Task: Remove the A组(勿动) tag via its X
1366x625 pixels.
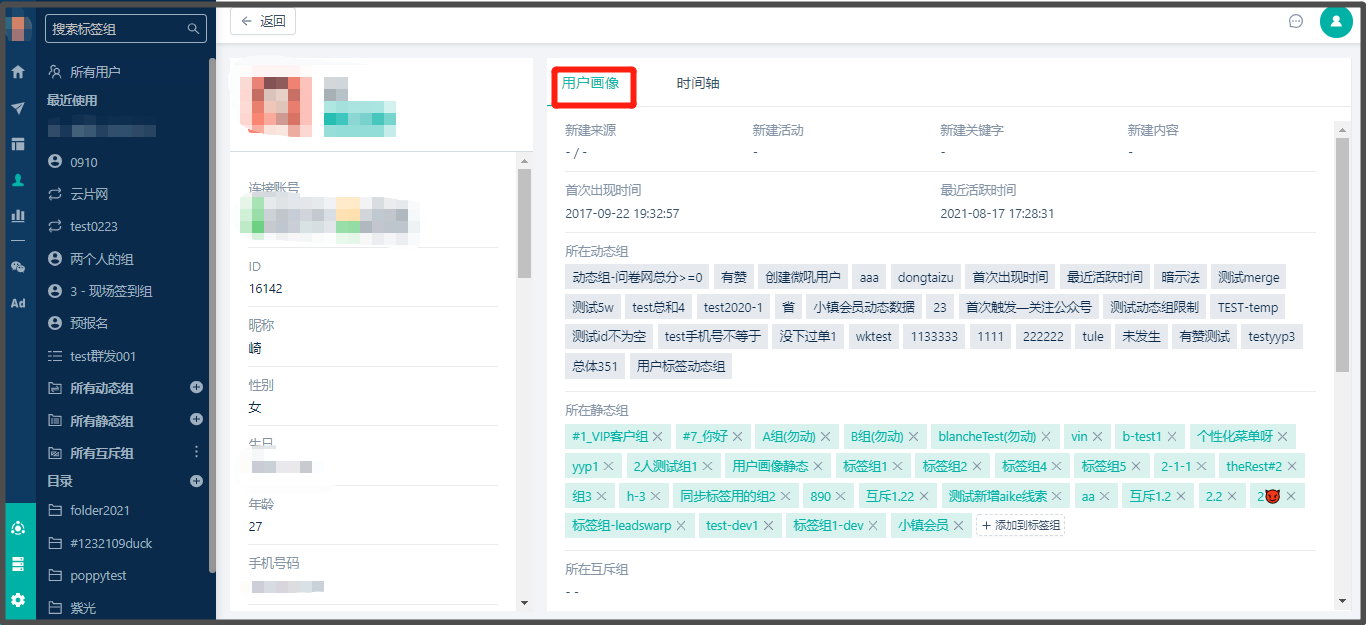Action: (x=825, y=437)
